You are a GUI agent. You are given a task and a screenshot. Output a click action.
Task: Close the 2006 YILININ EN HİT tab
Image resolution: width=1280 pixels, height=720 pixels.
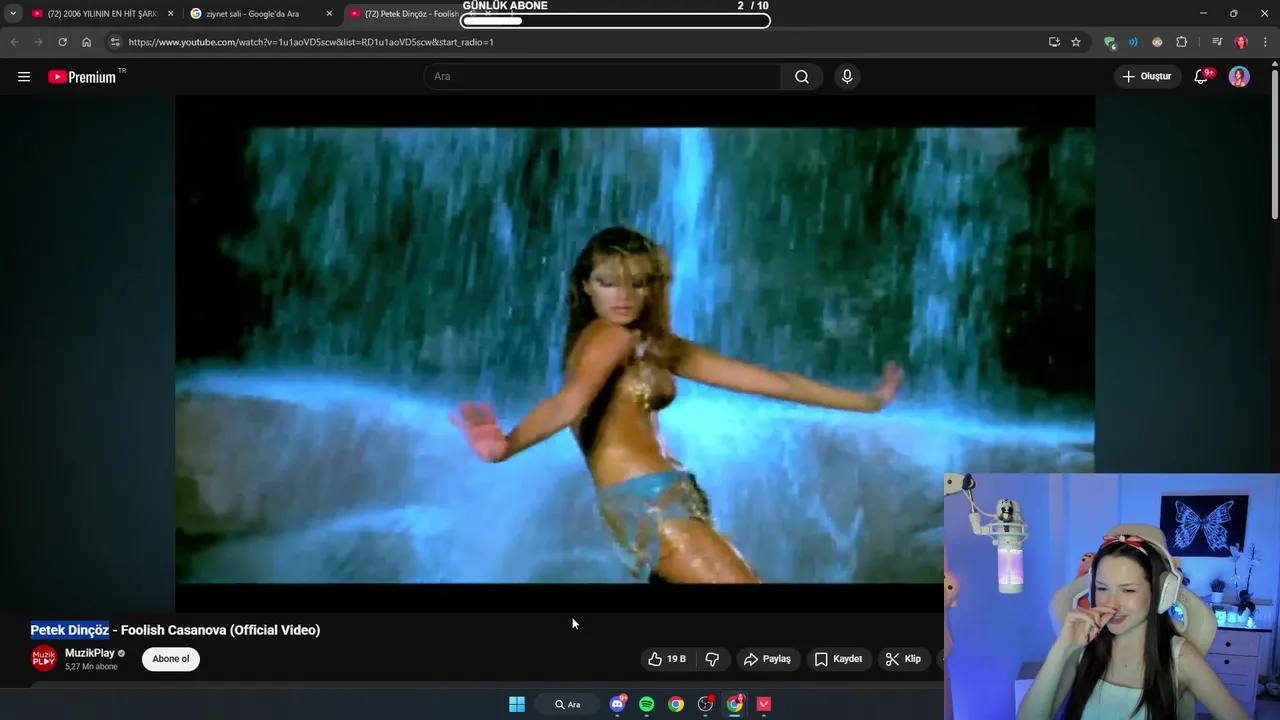coord(170,14)
